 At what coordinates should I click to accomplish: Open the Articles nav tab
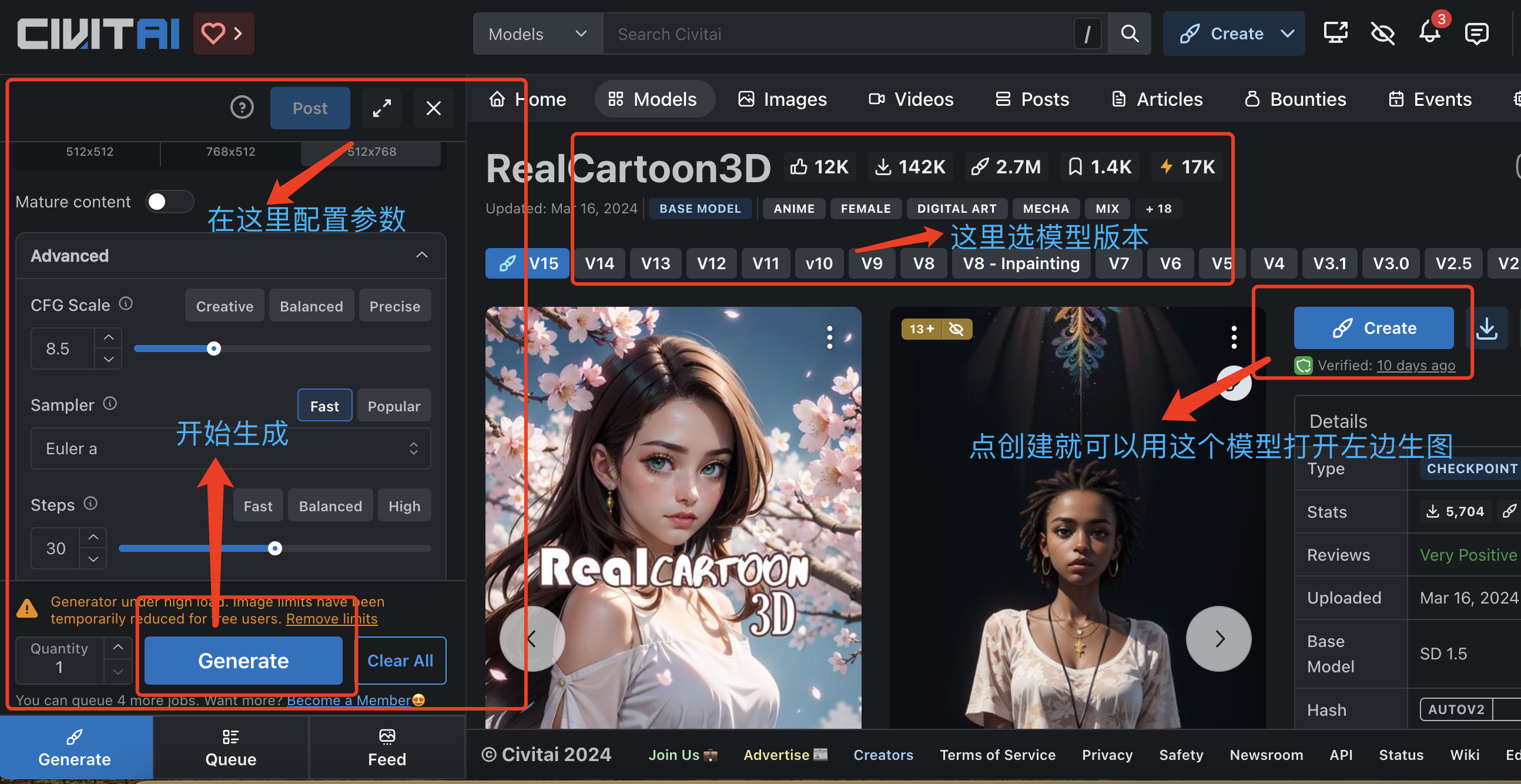tap(1156, 99)
